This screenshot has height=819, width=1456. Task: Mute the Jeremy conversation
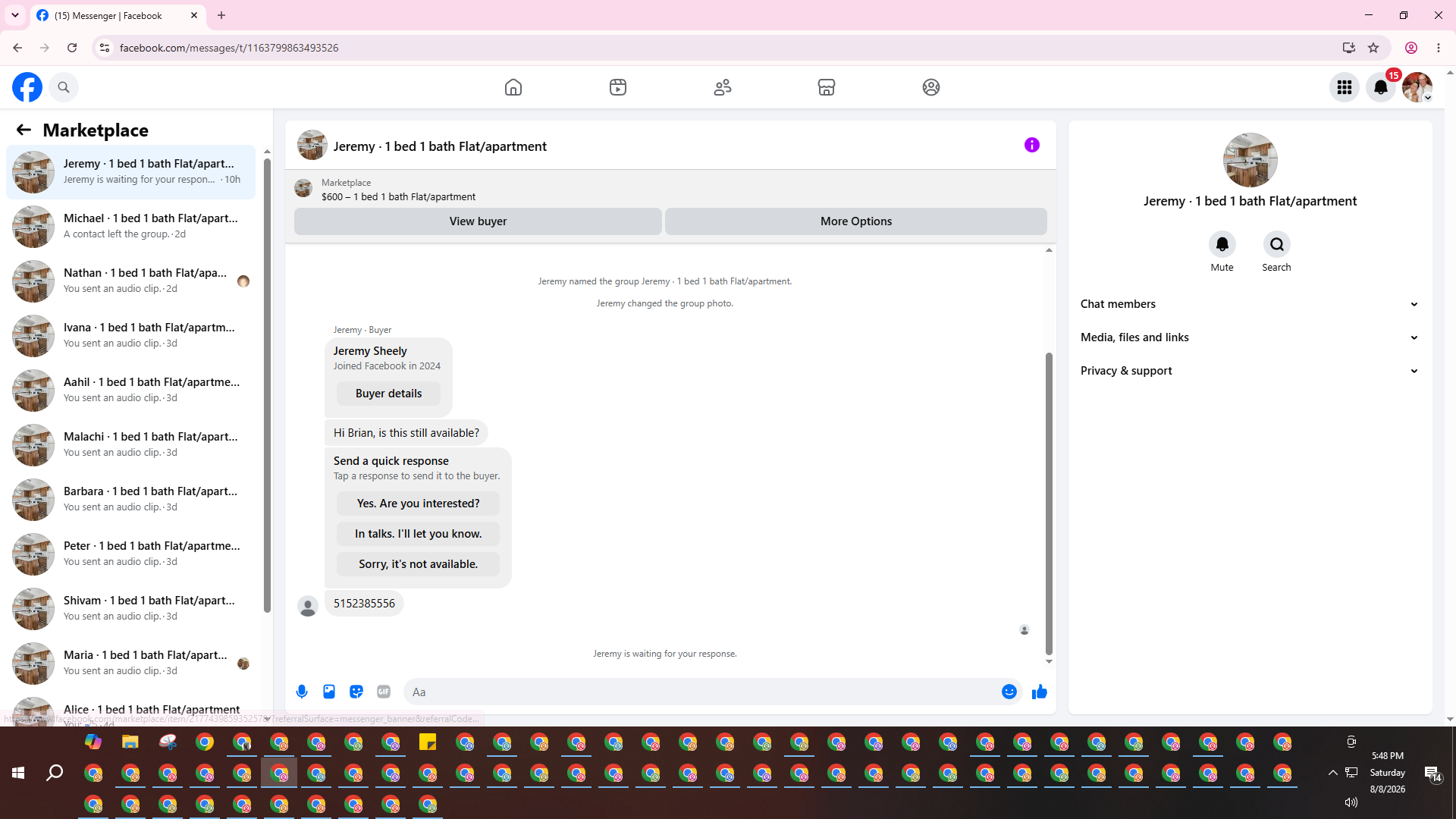1222,244
